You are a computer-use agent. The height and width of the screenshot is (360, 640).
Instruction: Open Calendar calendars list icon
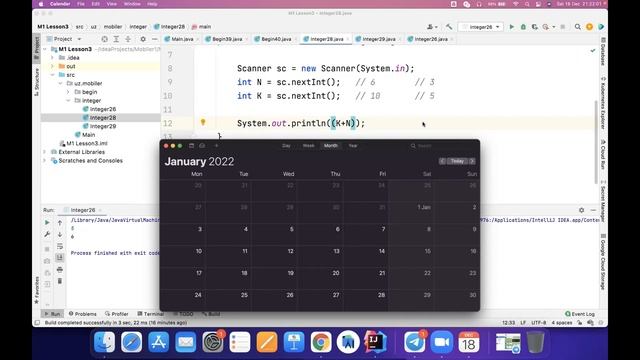coord(191,146)
